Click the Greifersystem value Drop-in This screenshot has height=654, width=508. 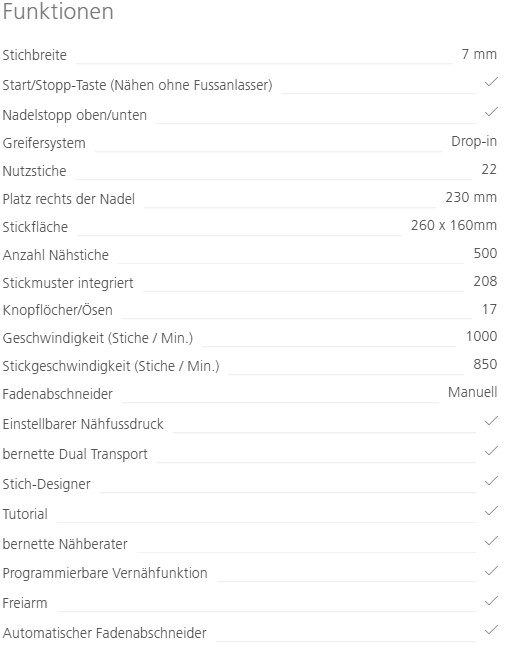click(474, 141)
